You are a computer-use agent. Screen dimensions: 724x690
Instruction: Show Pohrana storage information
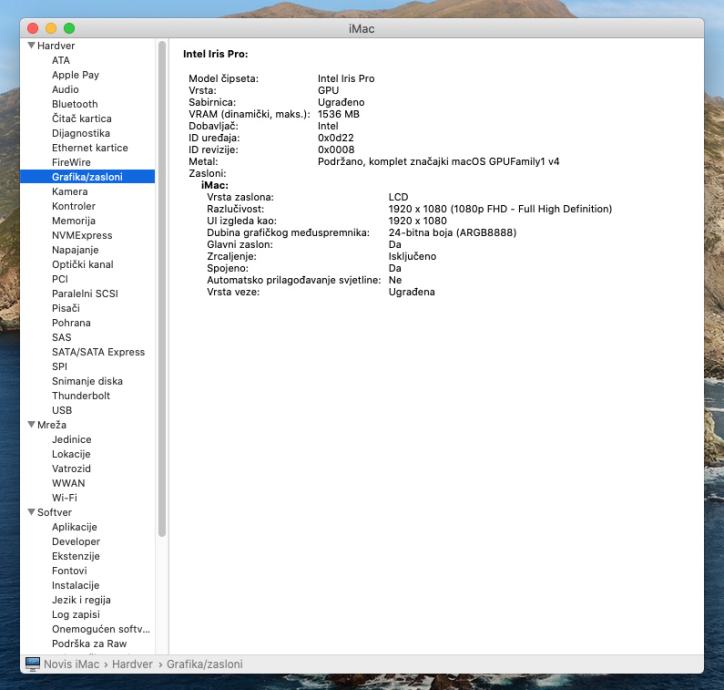pos(71,323)
